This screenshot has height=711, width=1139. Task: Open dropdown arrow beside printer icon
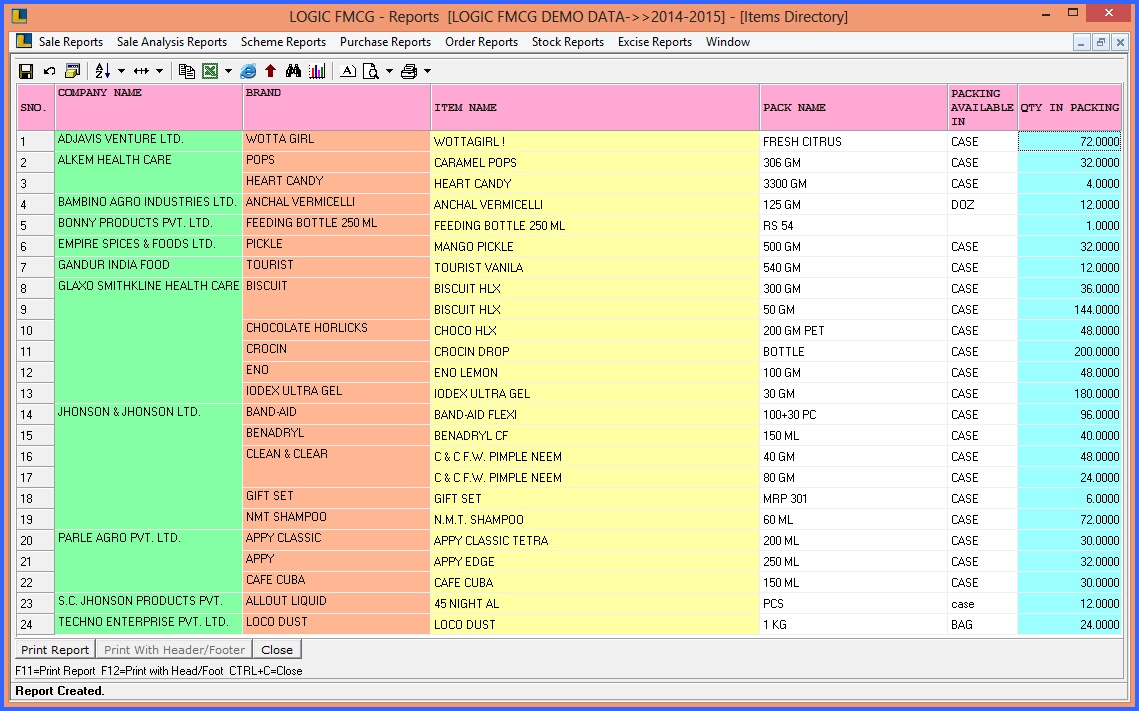(x=427, y=71)
